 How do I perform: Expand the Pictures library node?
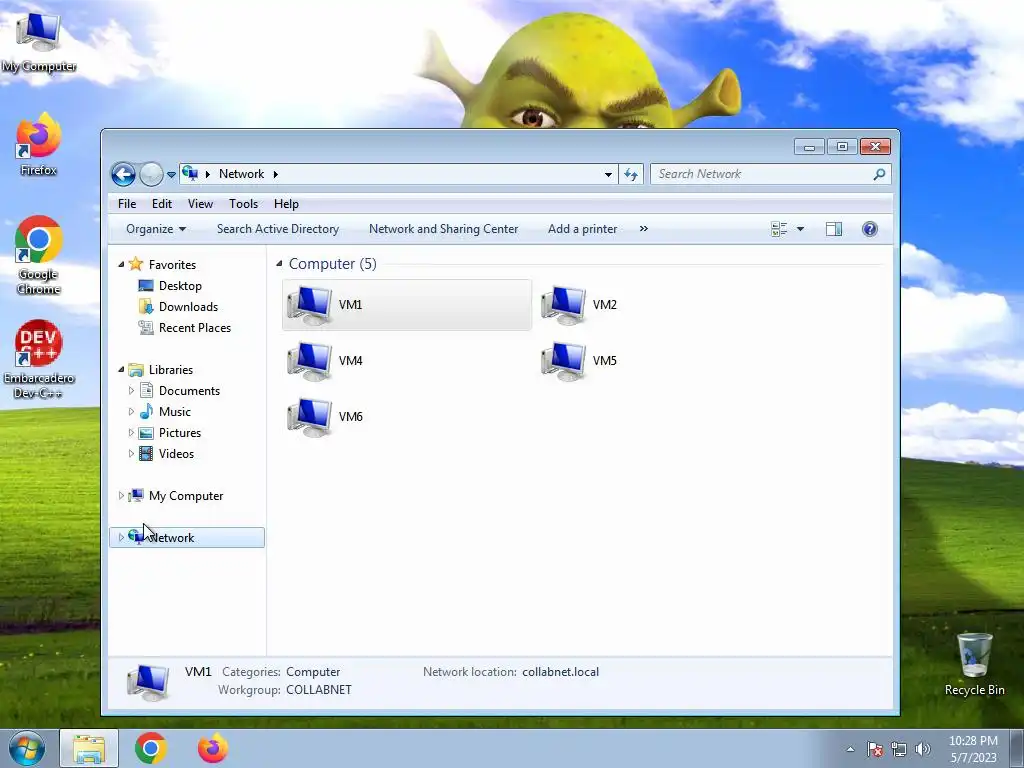[131, 432]
